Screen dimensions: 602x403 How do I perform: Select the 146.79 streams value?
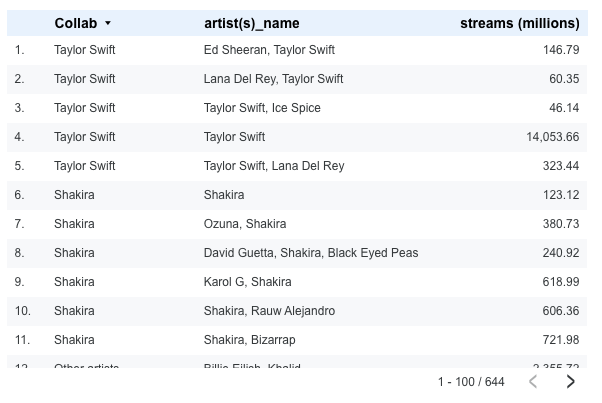[x=560, y=49]
